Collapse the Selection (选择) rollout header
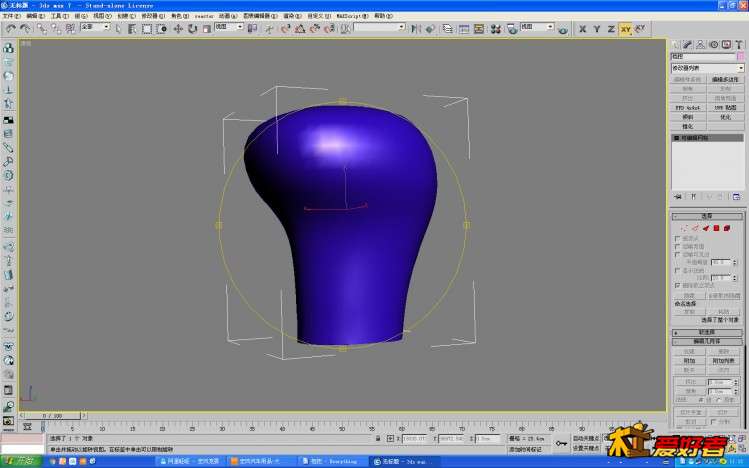The image size is (749, 468). pyautogui.click(x=707, y=216)
